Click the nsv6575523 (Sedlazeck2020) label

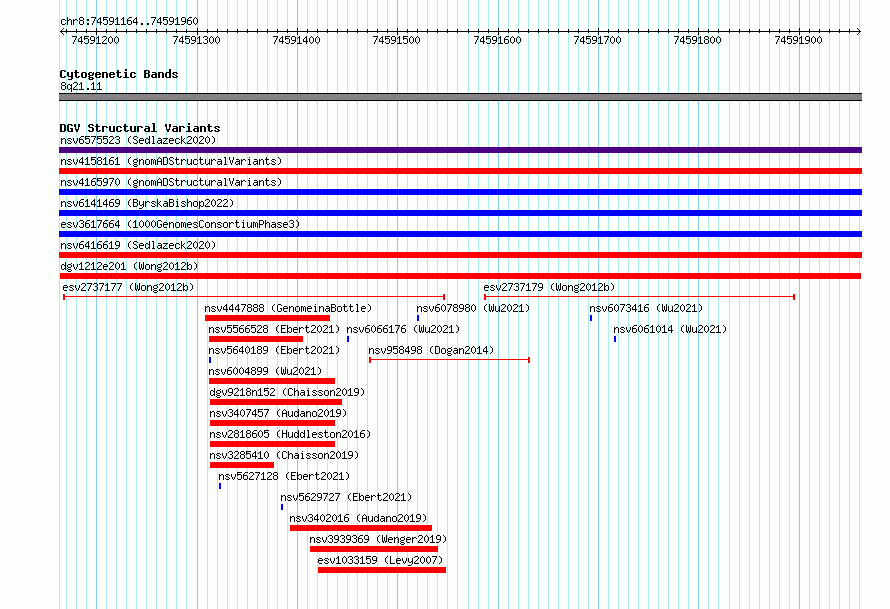(138, 140)
